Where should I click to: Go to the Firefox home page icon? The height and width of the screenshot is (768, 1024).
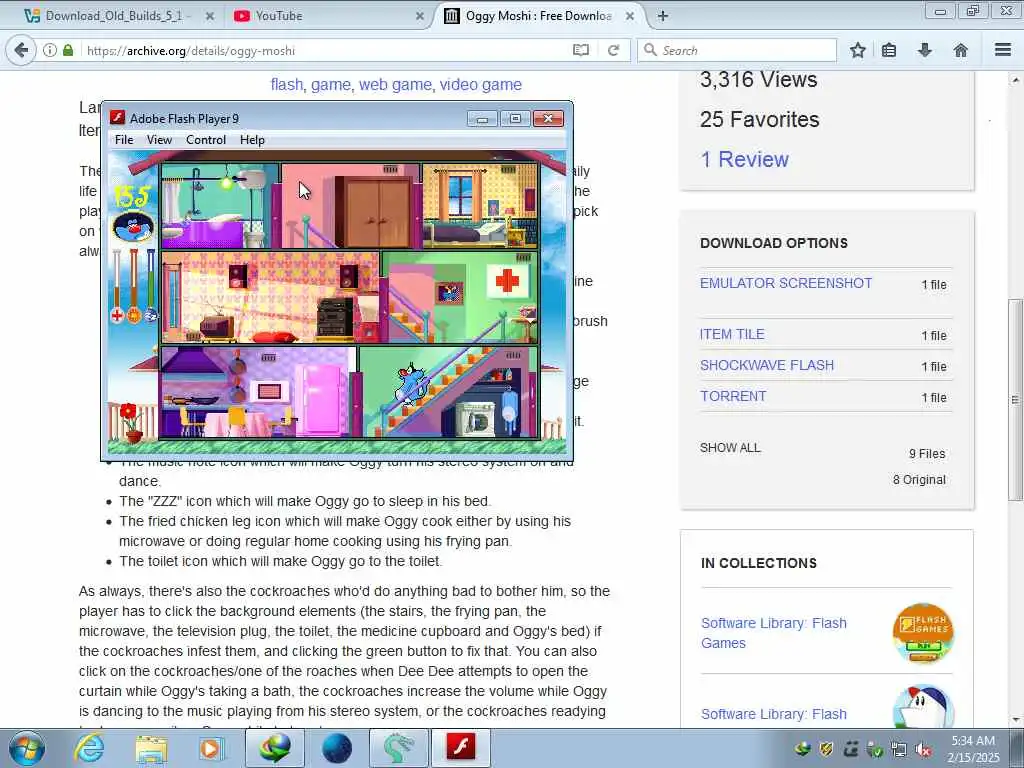click(961, 50)
